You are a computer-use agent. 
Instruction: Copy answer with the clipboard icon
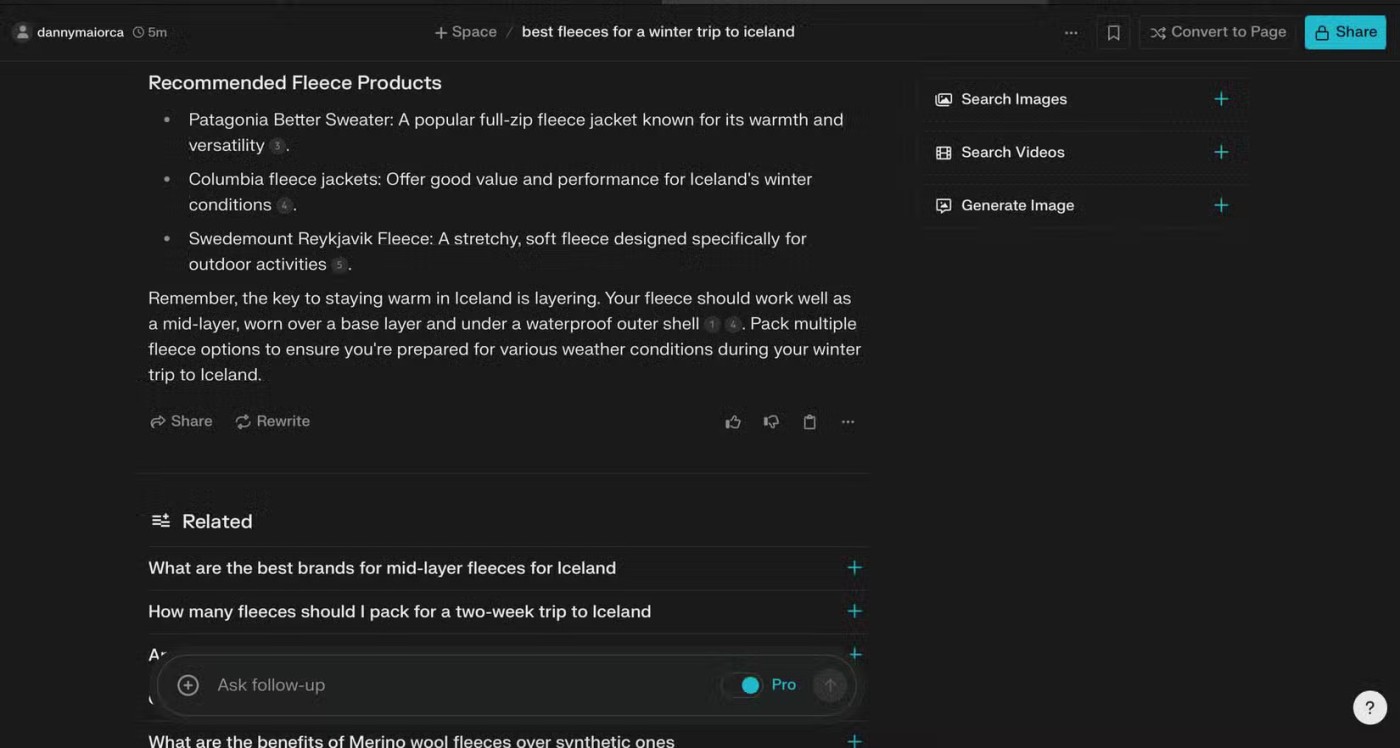(x=810, y=422)
